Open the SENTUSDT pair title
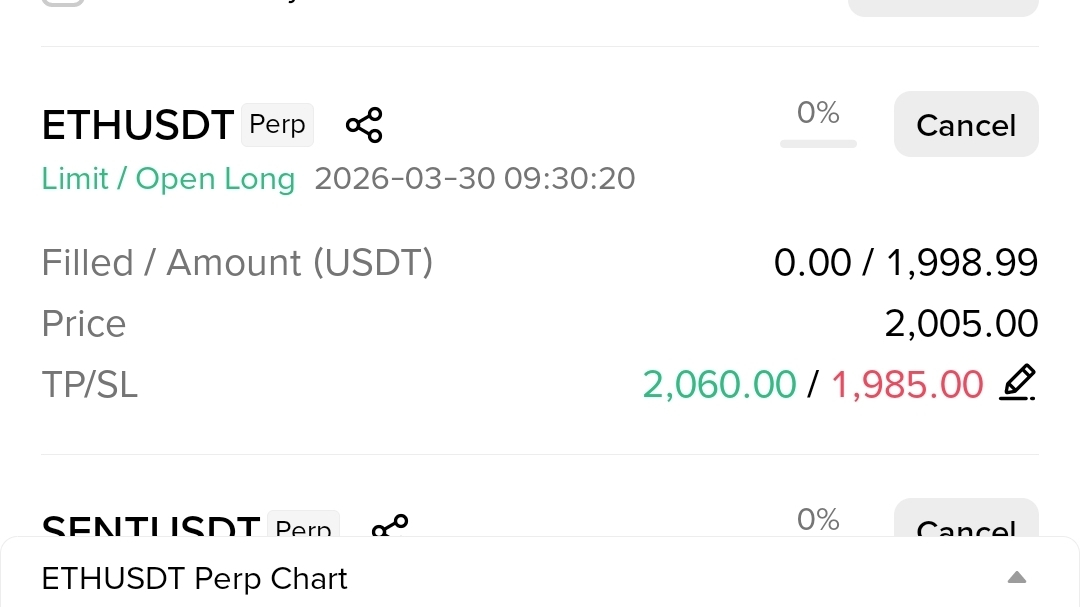The width and height of the screenshot is (1080, 607). [x=151, y=528]
